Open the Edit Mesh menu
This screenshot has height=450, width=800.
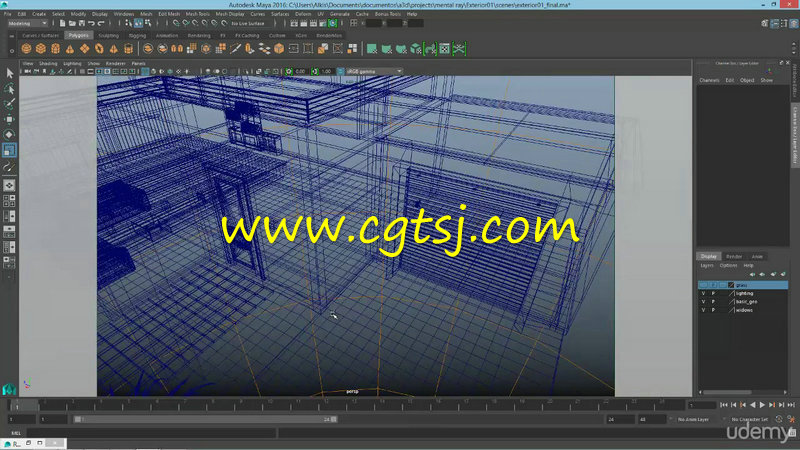coord(169,14)
